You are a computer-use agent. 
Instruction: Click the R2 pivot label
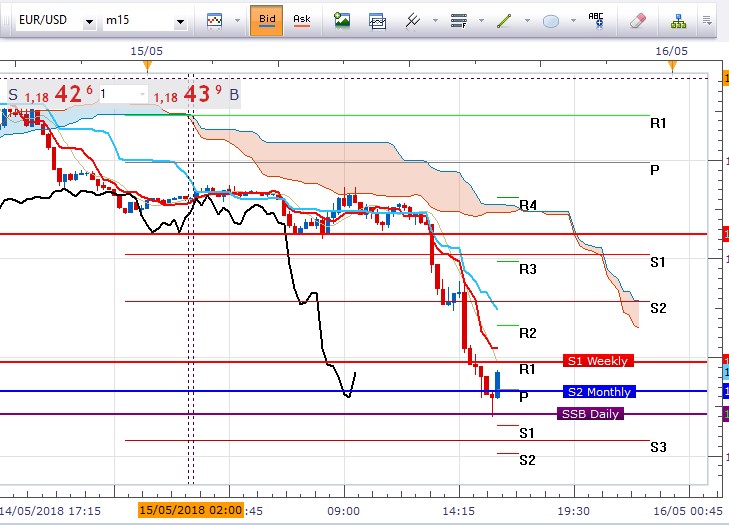[x=528, y=332]
